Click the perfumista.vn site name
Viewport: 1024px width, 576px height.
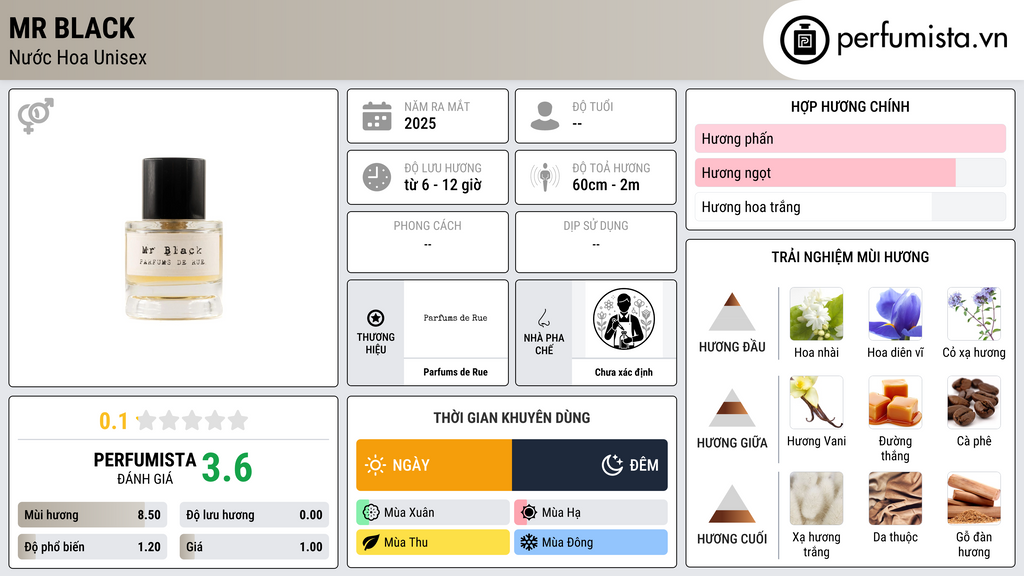(922, 38)
